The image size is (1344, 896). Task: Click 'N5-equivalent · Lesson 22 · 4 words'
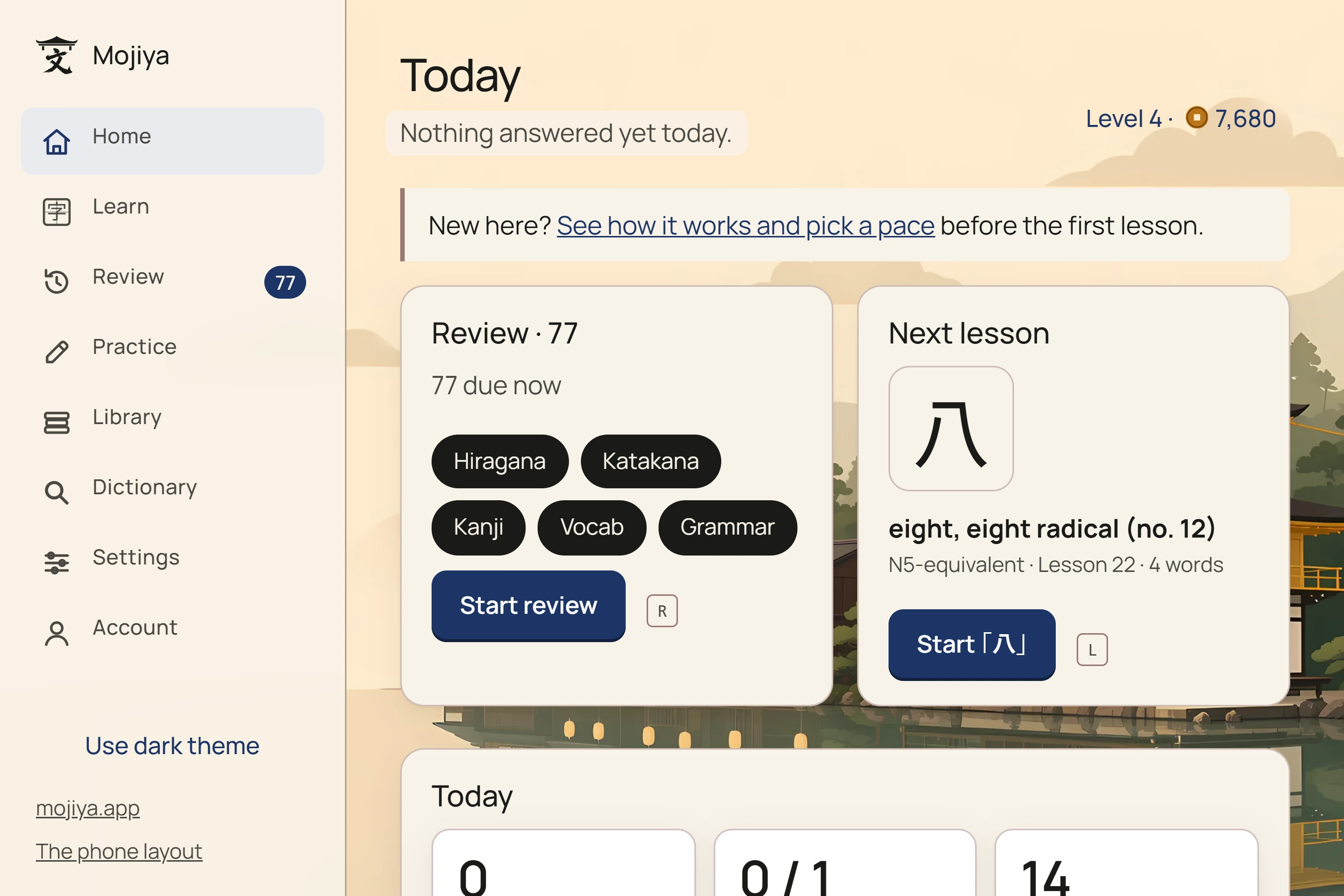point(1056,564)
